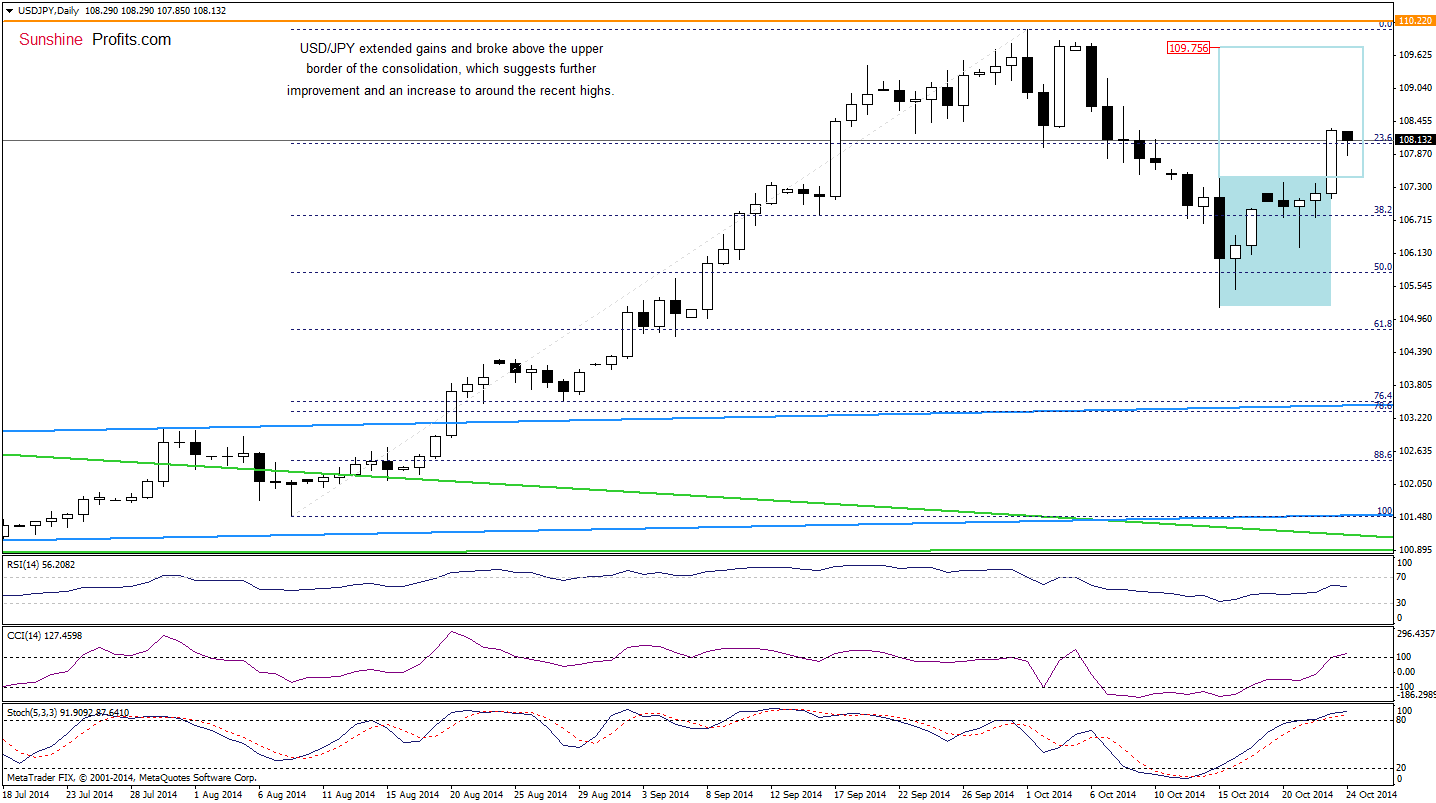Image resolution: width=1436 pixels, height=803 pixels.
Task: Click the 15 Aug 2014 date label
Action: click(414, 794)
